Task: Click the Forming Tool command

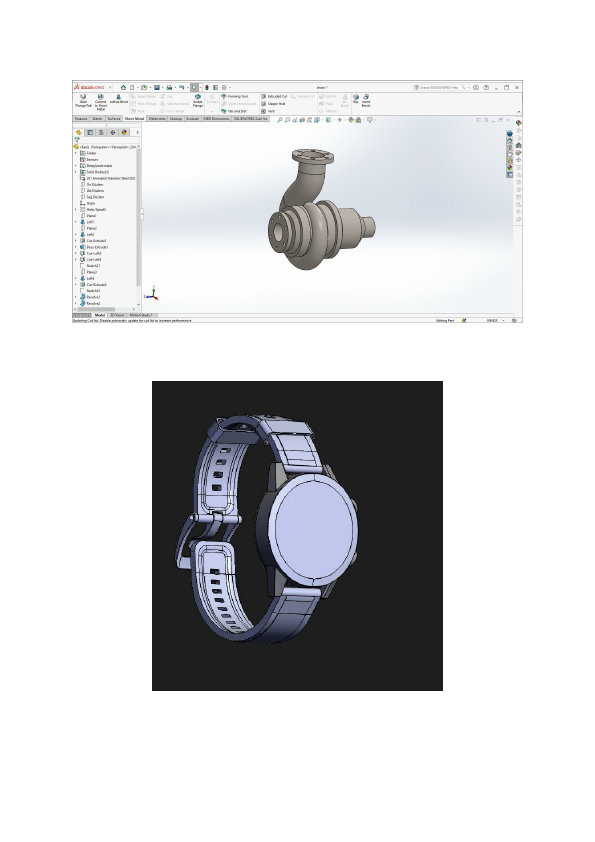Action: click(x=234, y=97)
